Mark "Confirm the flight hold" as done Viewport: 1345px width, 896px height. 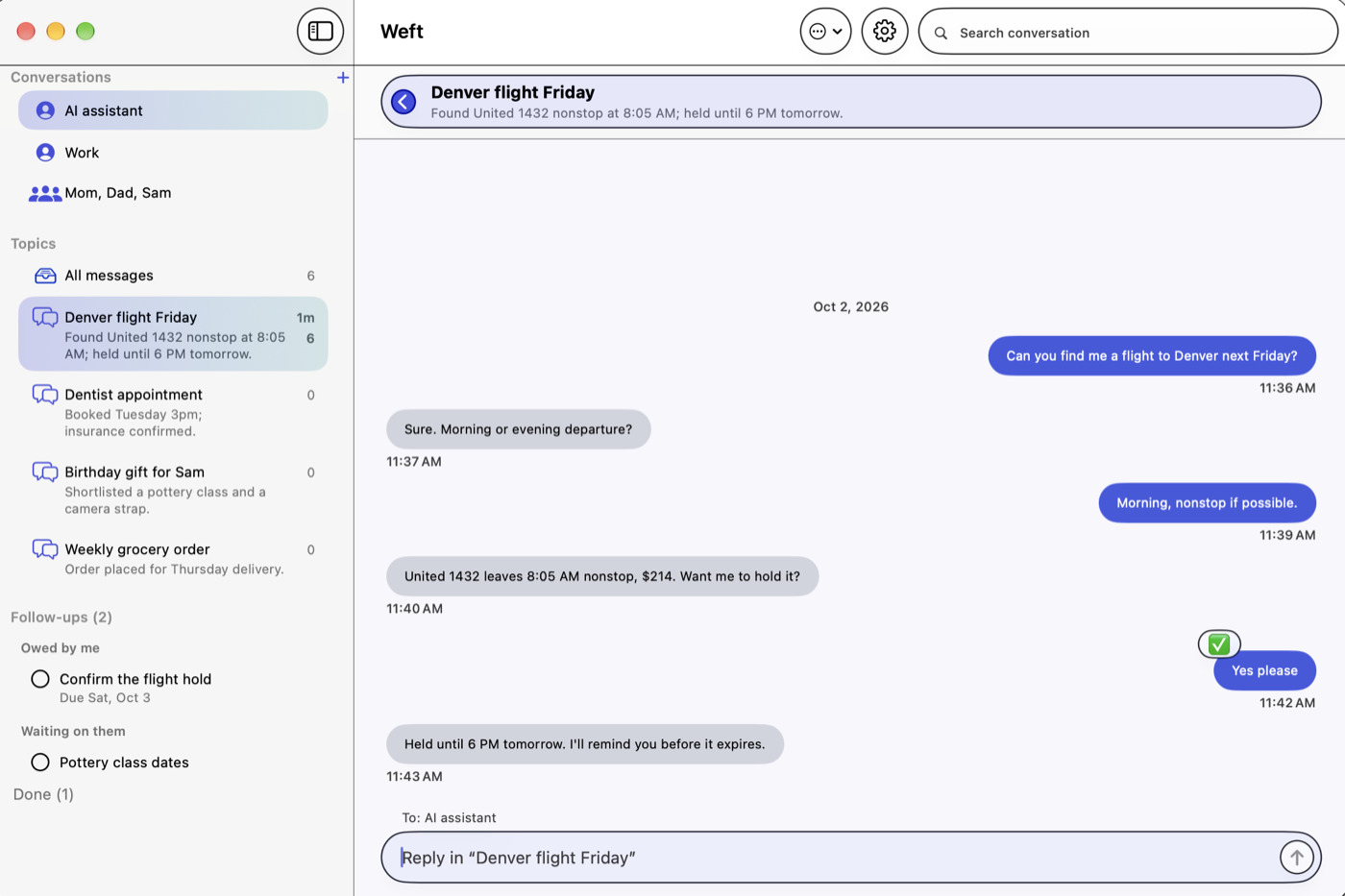click(40, 679)
